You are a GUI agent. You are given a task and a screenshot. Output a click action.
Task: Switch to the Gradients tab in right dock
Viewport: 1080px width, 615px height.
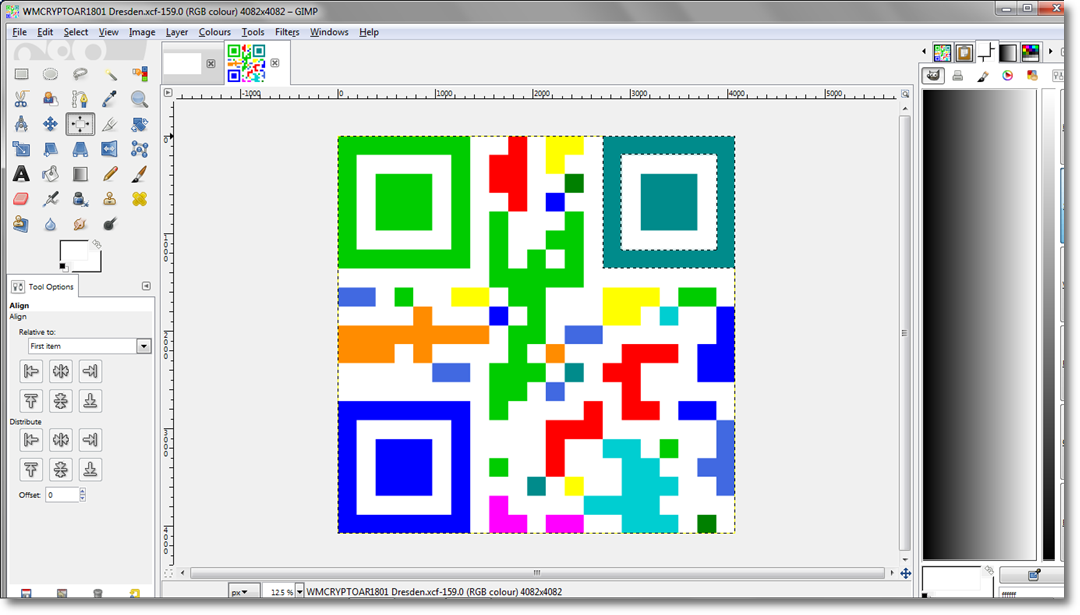1008,52
